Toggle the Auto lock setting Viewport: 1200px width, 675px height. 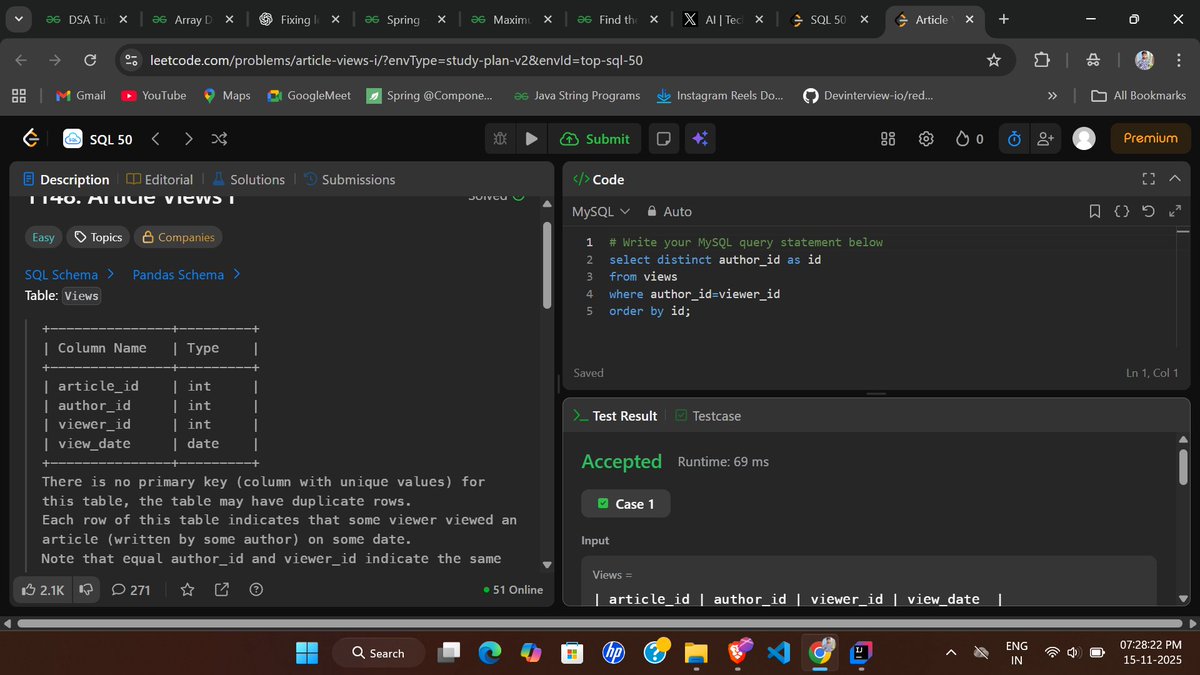(669, 212)
